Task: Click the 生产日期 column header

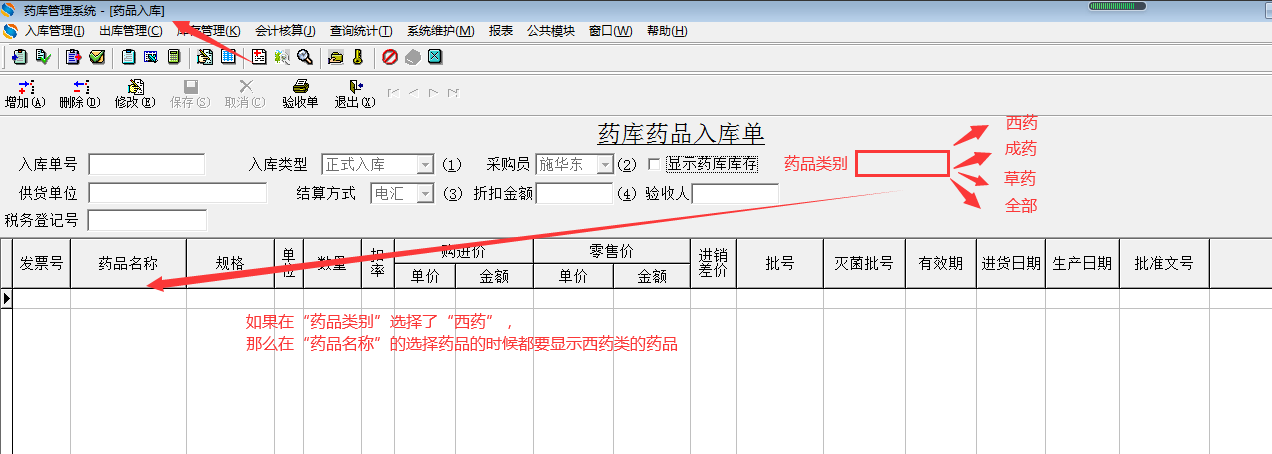Action: (1082, 264)
